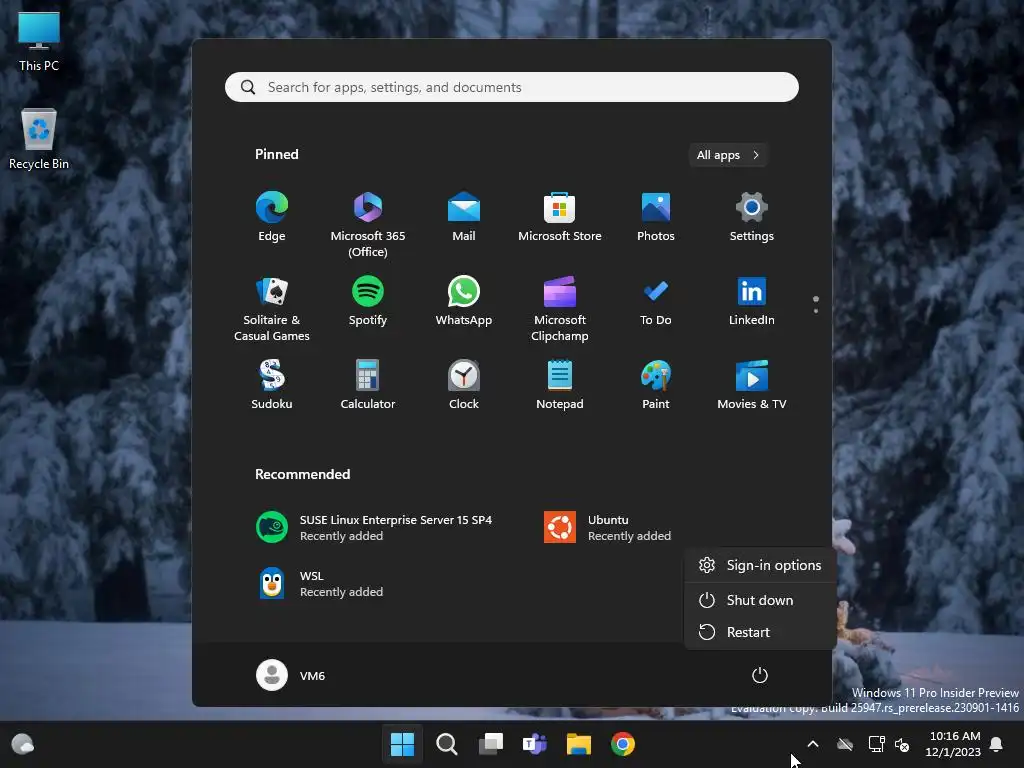Image resolution: width=1024 pixels, height=768 pixels.
Task: Click the muted volume tray icon
Action: pos(903,744)
